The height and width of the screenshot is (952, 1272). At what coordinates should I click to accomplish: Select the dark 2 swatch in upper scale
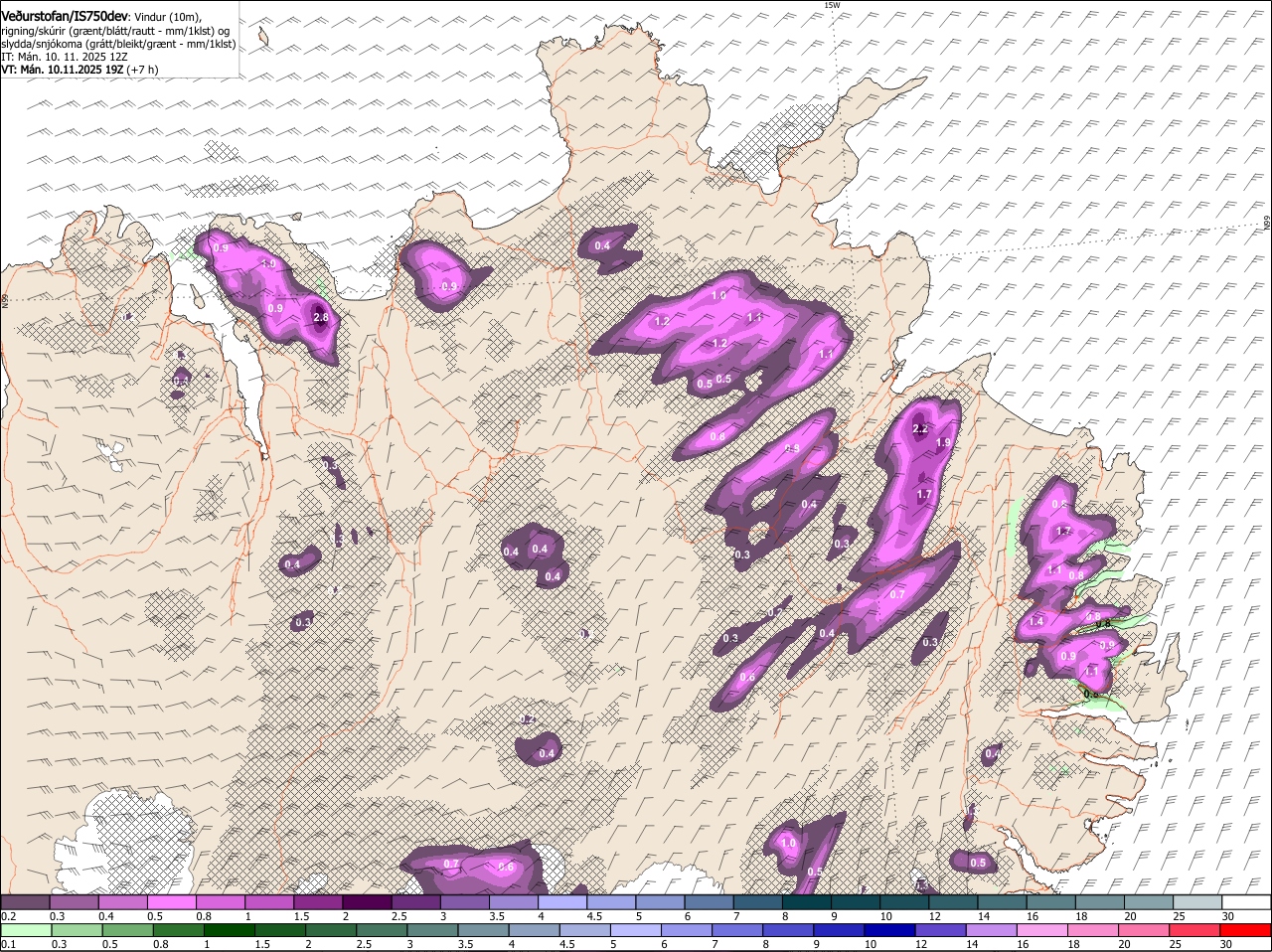pos(367,901)
